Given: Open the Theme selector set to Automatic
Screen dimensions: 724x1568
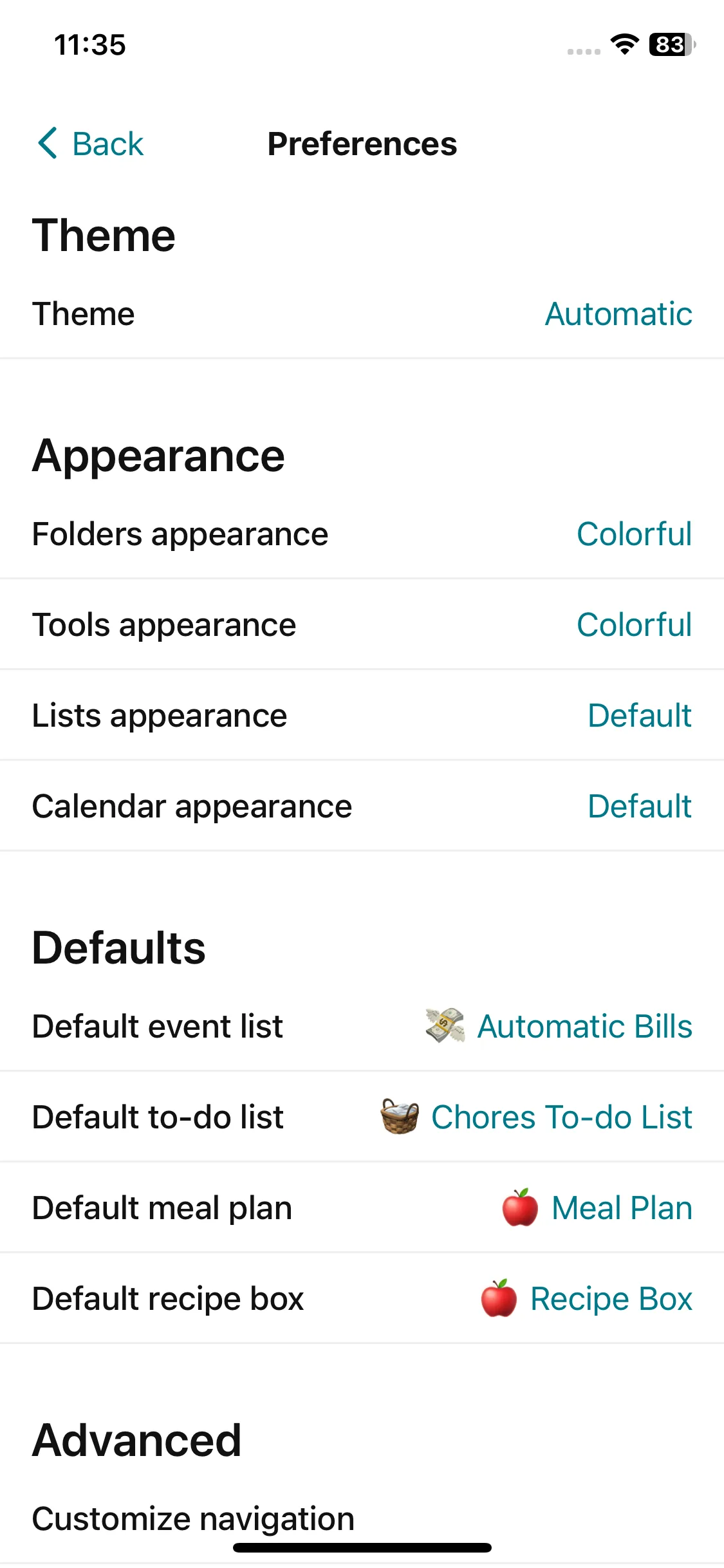Looking at the screenshot, I should 618,314.
